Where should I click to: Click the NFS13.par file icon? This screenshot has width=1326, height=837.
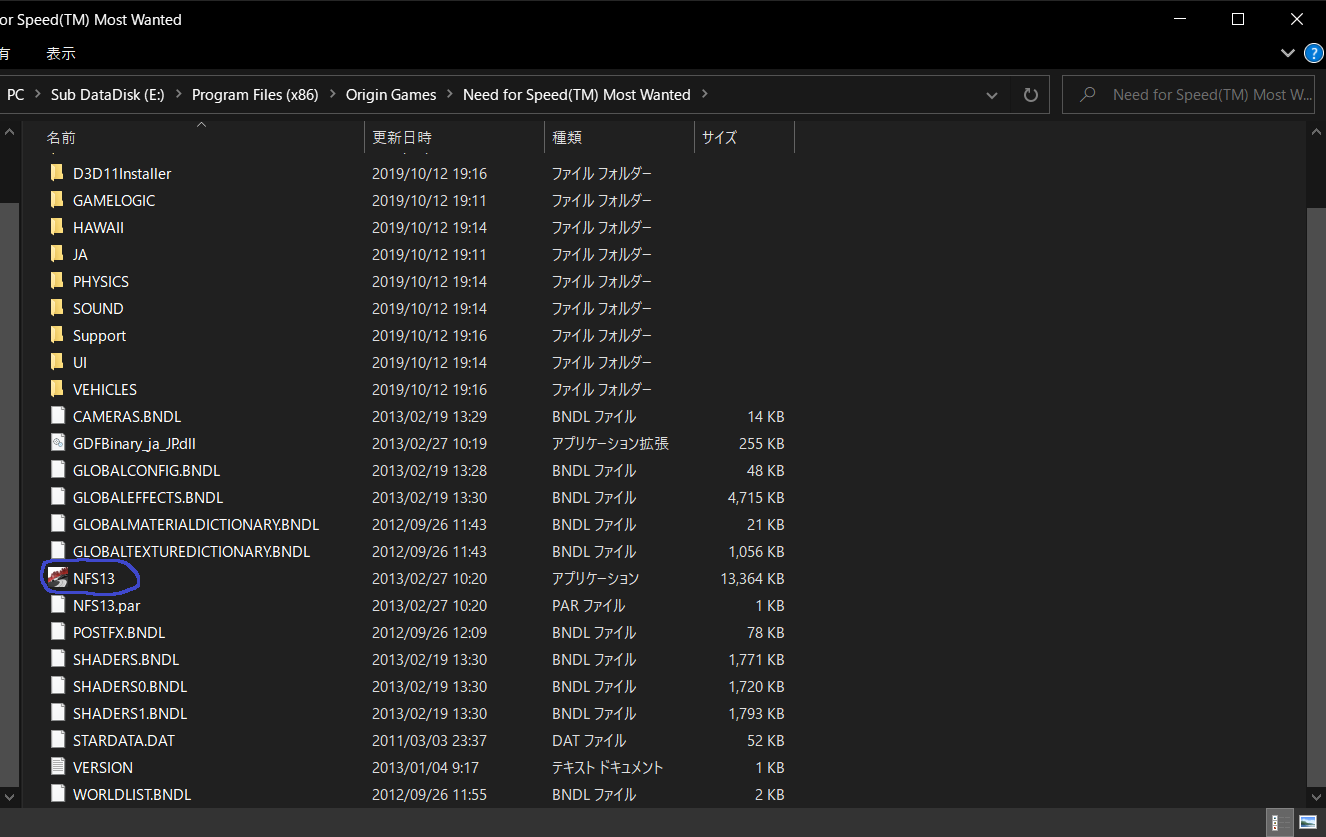pos(57,605)
